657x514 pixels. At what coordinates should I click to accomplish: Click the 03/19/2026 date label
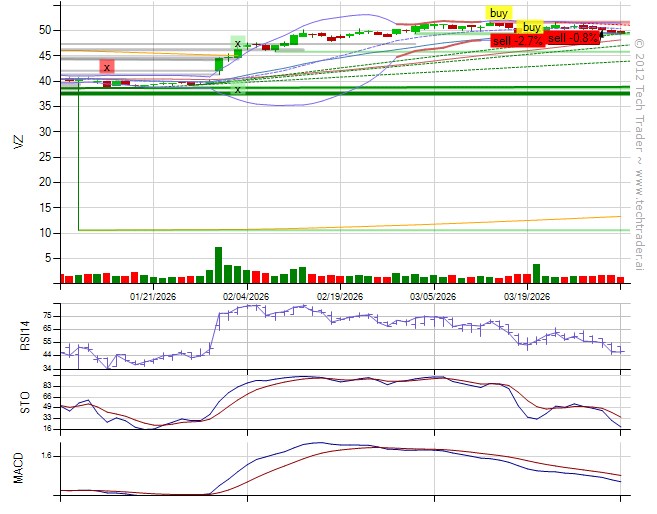[526, 296]
